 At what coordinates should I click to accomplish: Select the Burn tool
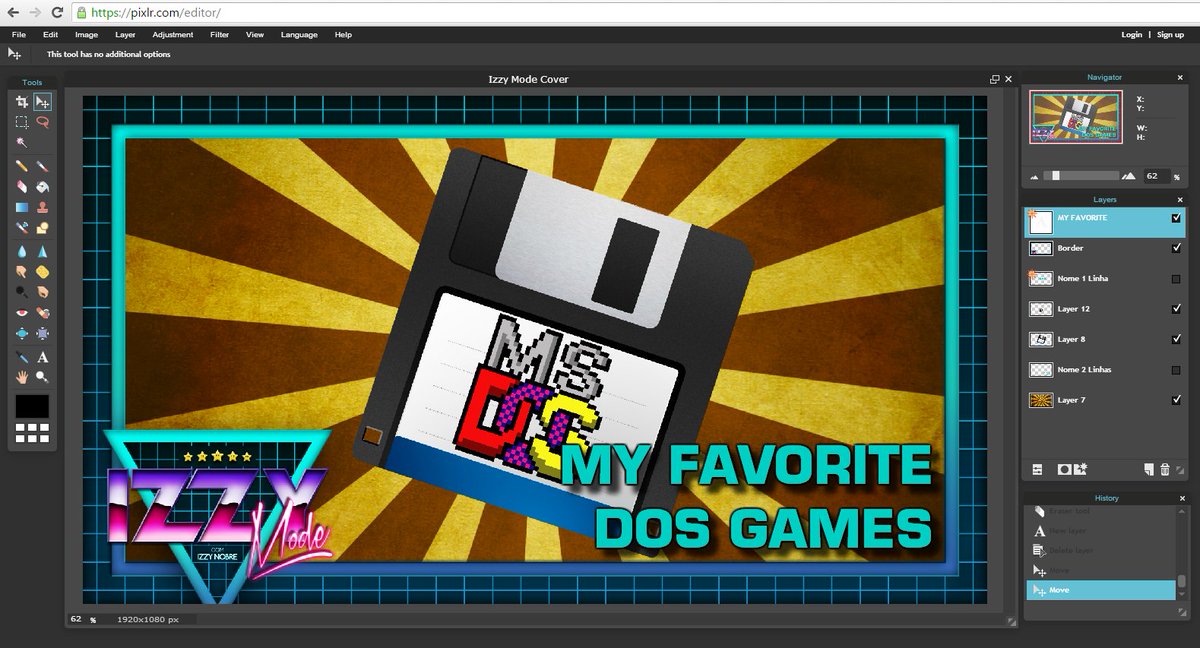(42, 292)
